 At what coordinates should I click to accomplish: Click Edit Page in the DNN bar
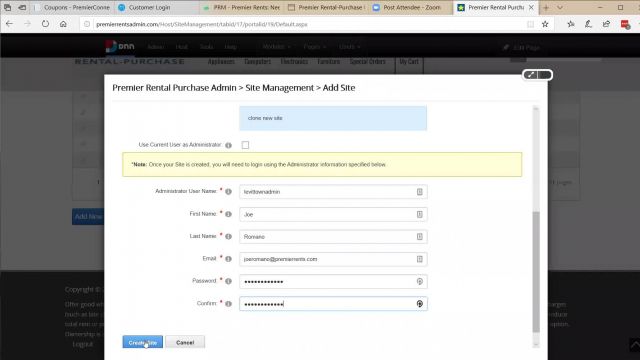click(522, 48)
